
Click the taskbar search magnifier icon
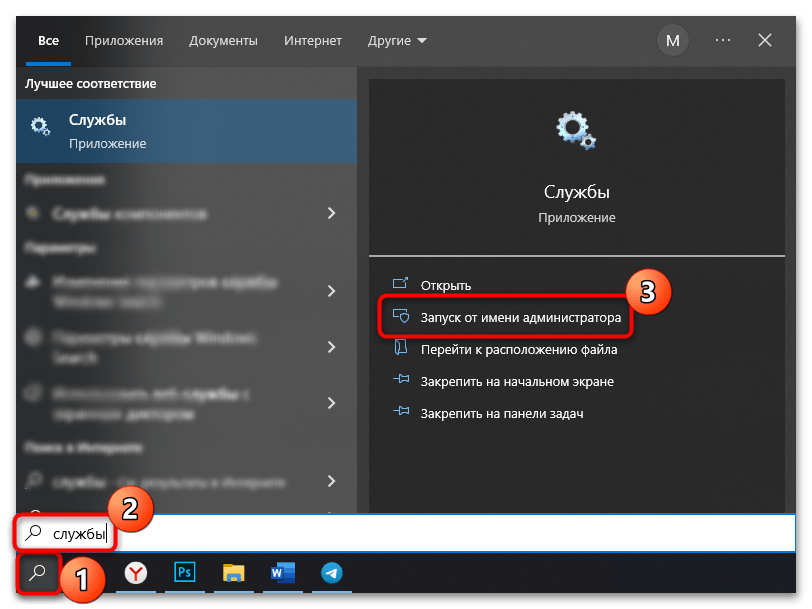(x=38, y=573)
